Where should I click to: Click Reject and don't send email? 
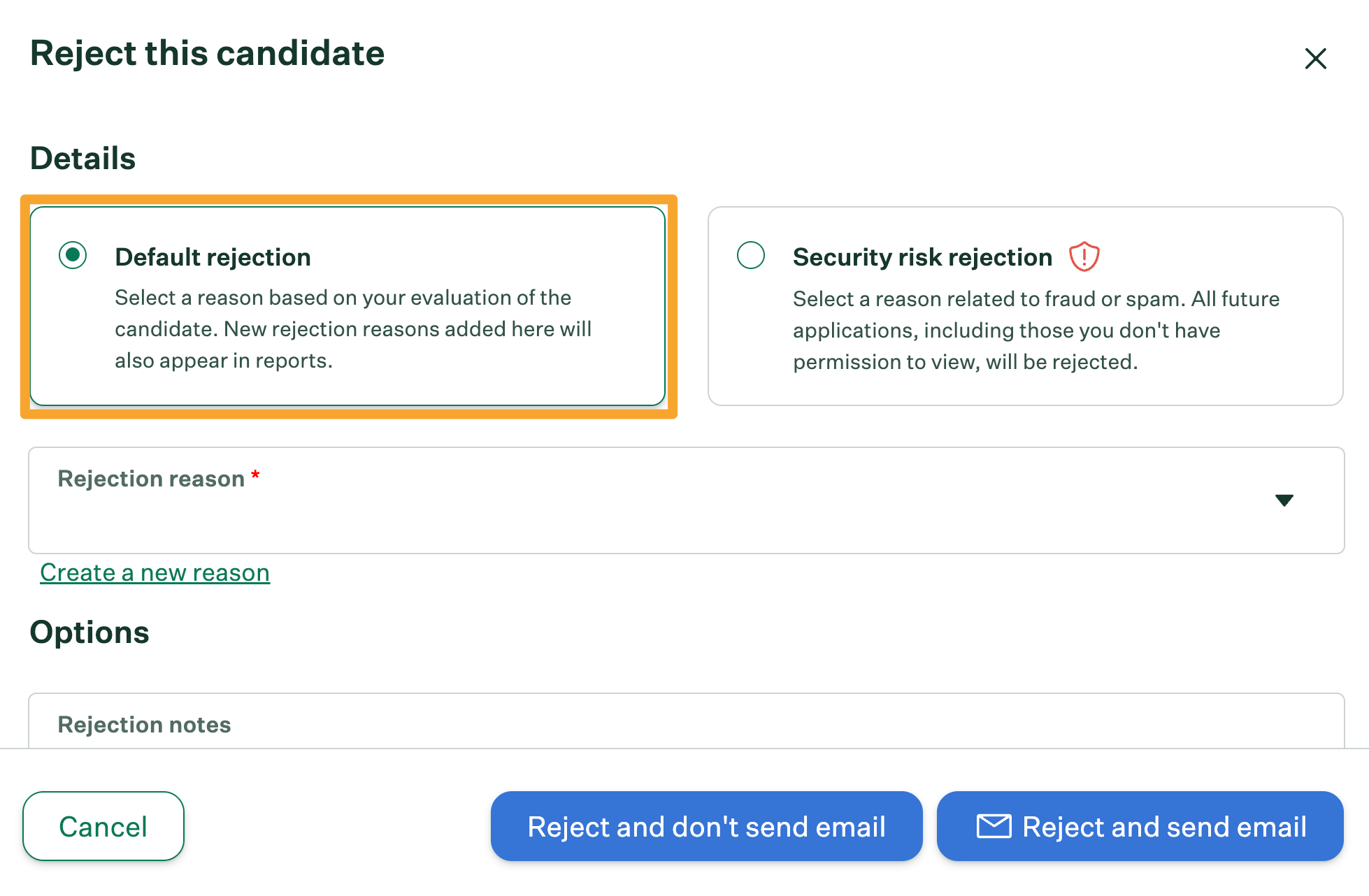pyautogui.click(x=706, y=826)
